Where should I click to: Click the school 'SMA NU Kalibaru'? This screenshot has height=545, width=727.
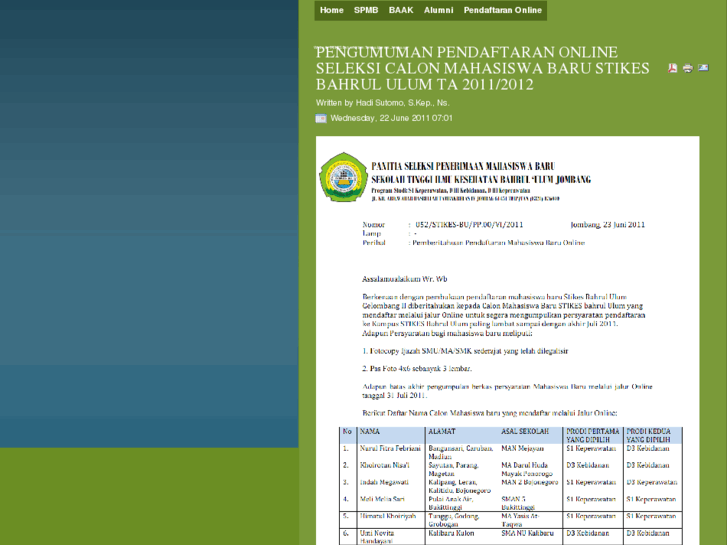click(x=528, y=533)
